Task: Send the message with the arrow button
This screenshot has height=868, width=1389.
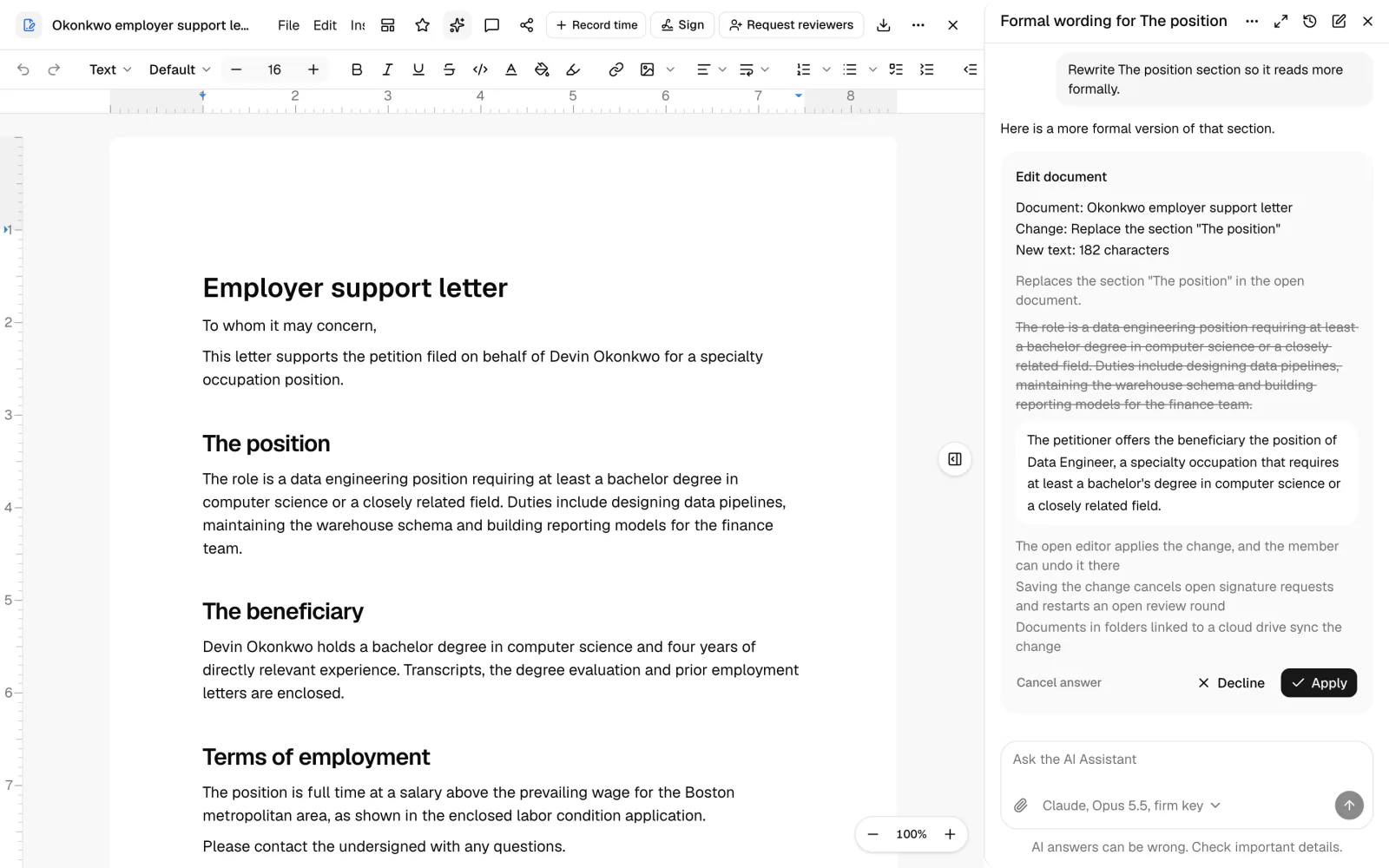Action: tap(1349, 806)
